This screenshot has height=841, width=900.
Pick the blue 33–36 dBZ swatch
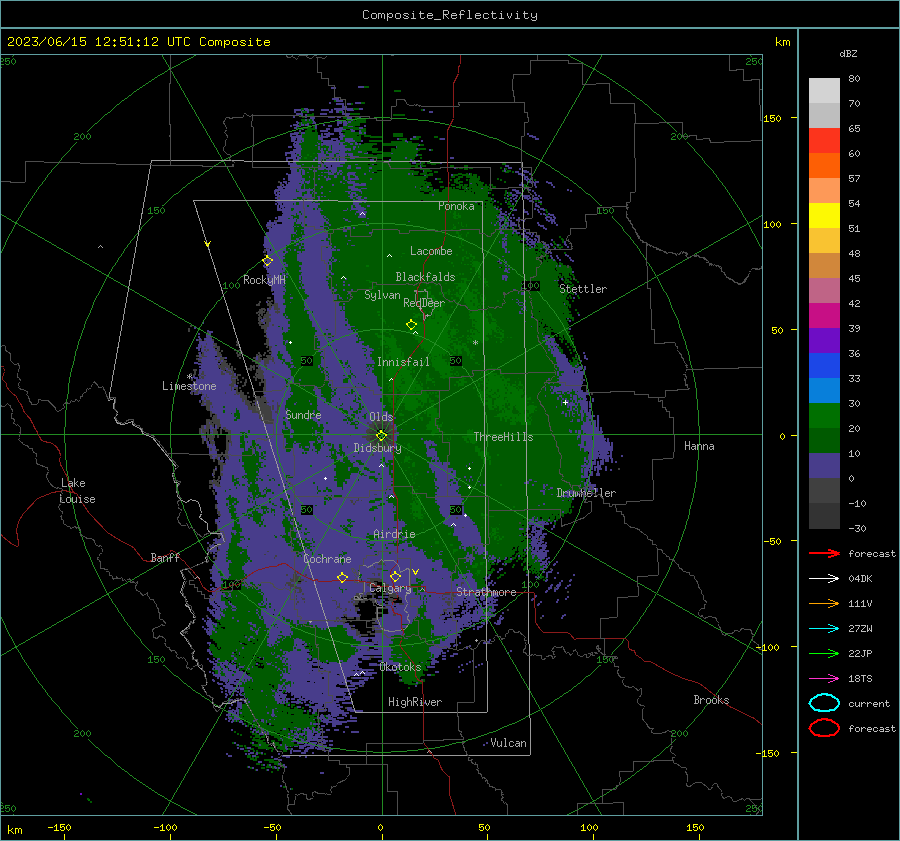tap(824, 366)
